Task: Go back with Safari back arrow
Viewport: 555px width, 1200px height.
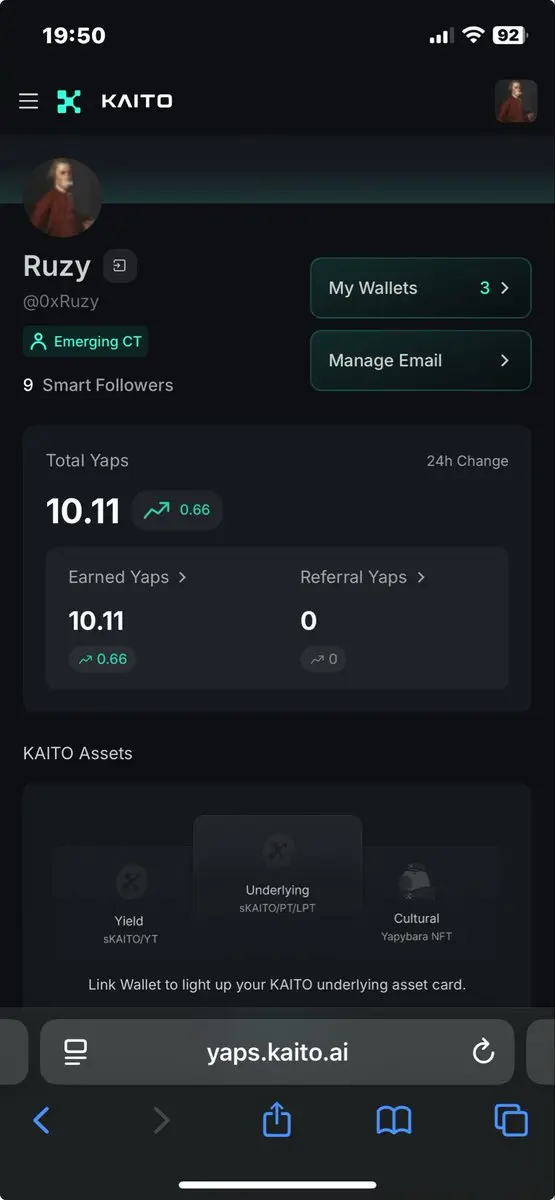Action: coord(41,1120)
